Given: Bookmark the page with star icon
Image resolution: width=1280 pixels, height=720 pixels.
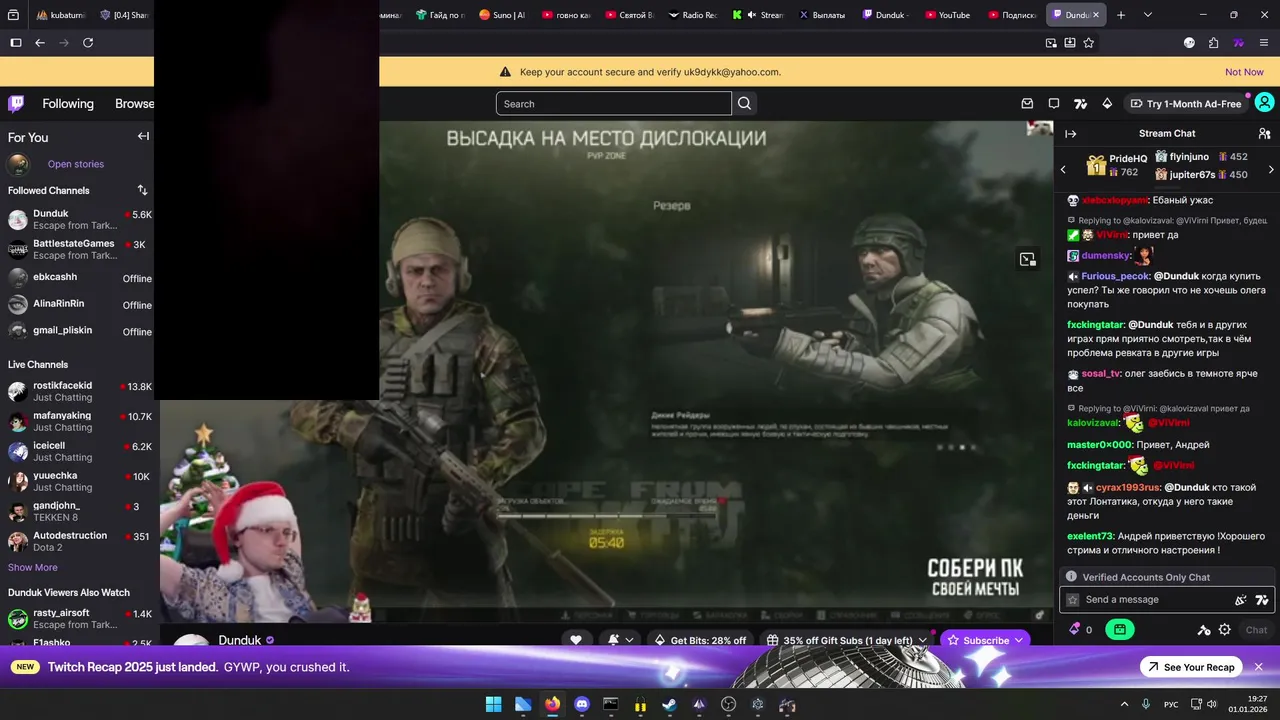Looking at the screenshot, I should [x=1089, y=43].
